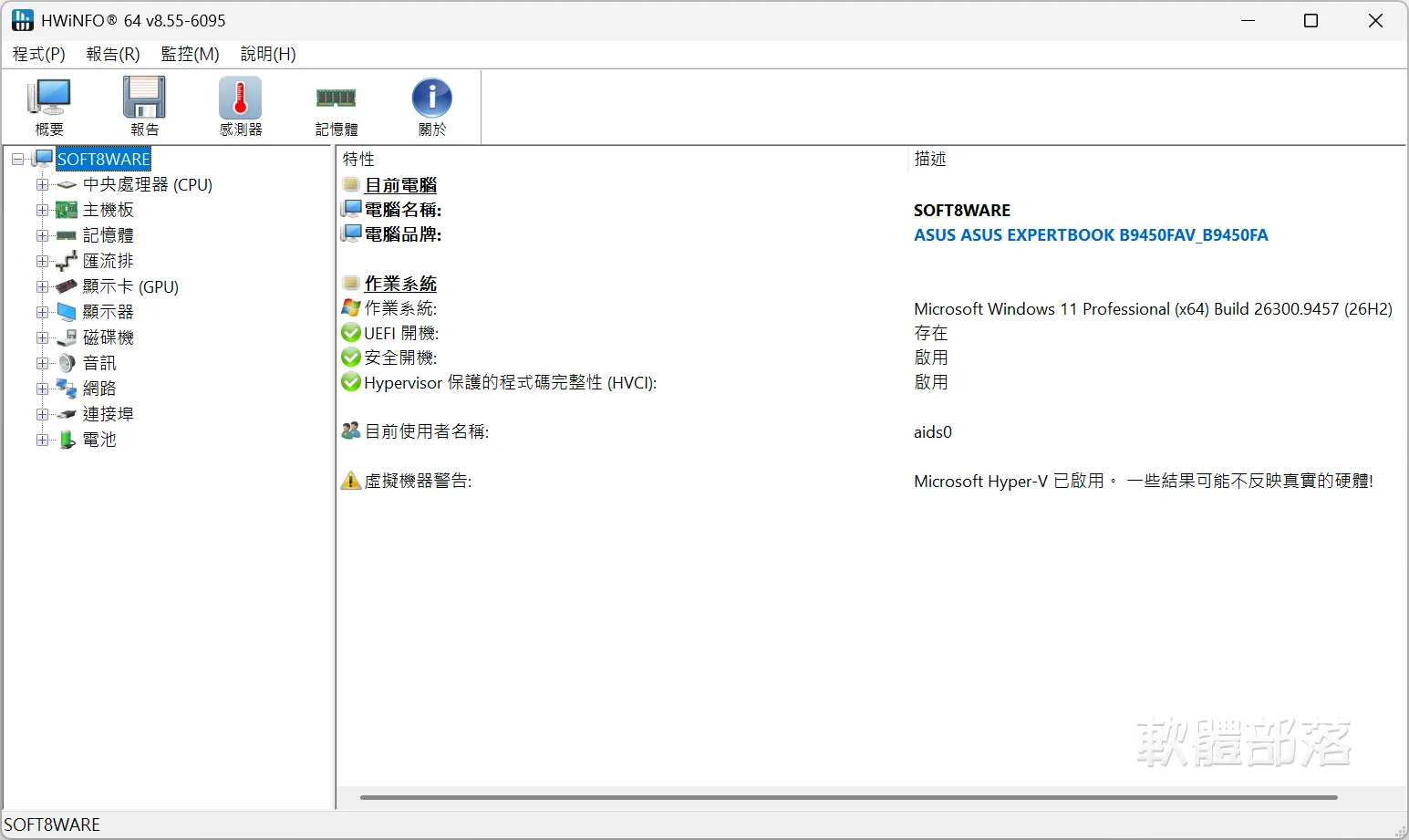Click the 主機板 motherboard icon
This screenshot has height=840, width=1409.
tap(67, 211)
